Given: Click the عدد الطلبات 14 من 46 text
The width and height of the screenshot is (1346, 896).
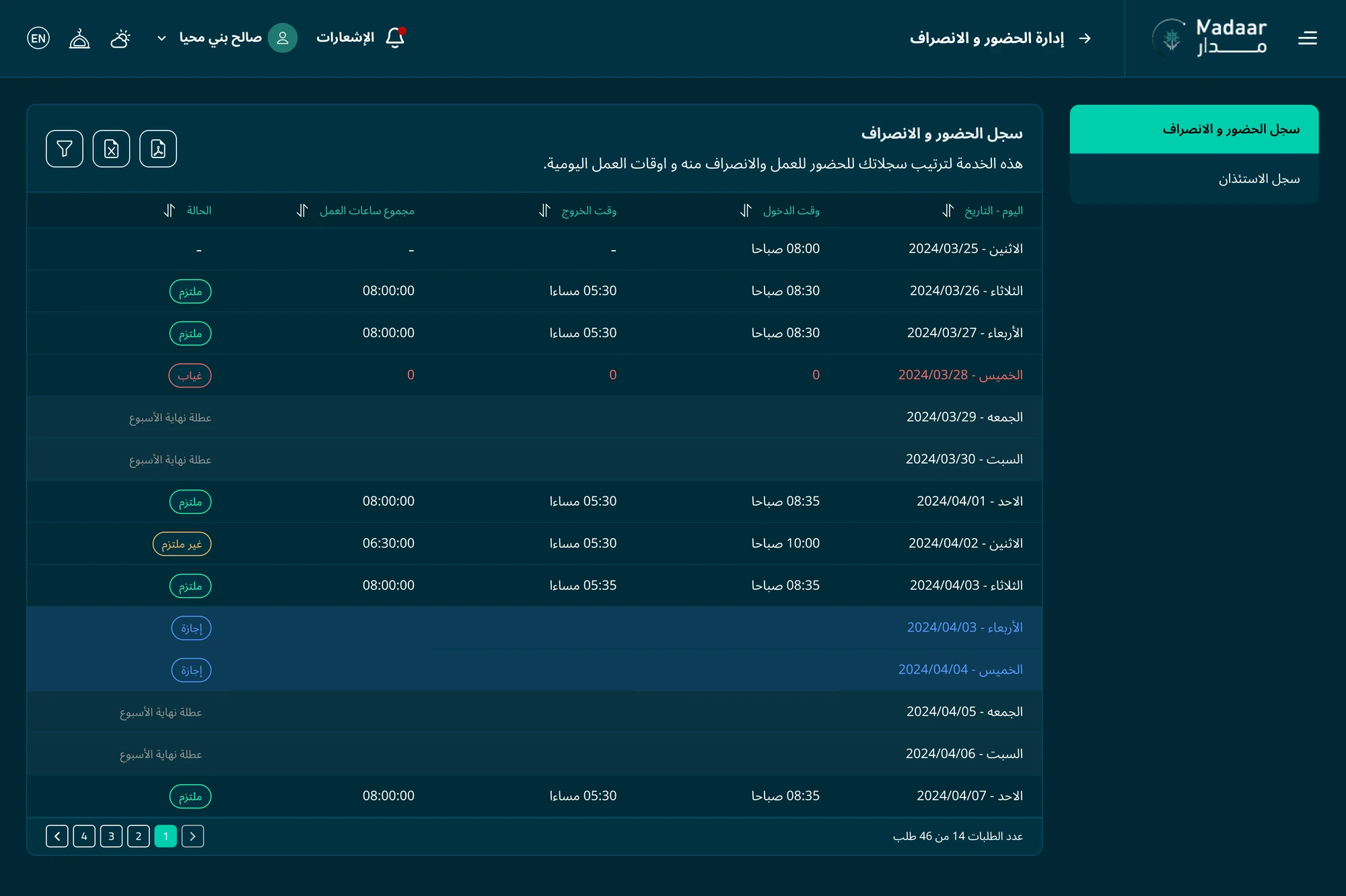Looking at the screenshot, I should 958,836.
